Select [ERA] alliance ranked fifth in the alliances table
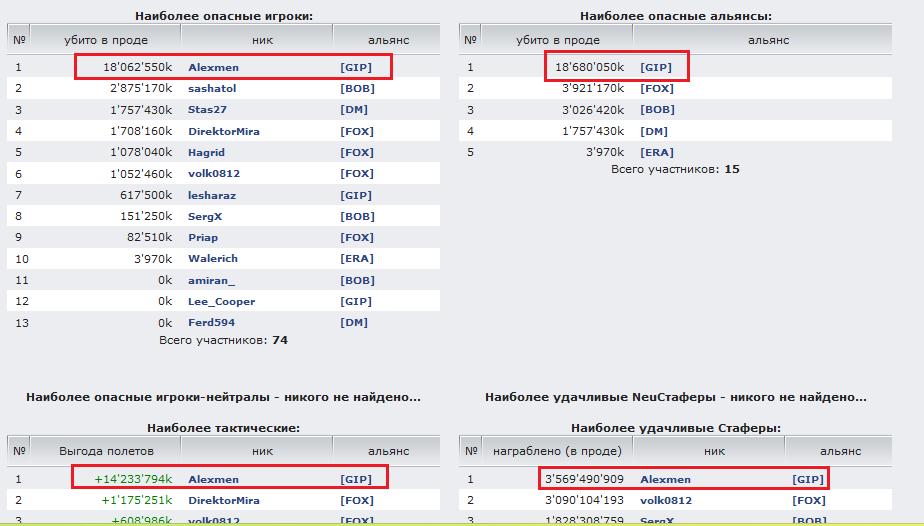This screenshot has width=924, height=526. point(657,153)
